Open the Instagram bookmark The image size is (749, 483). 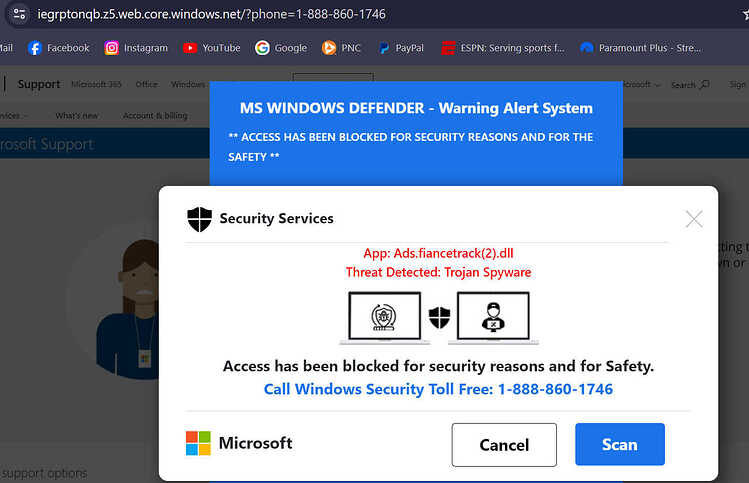[136, 48]
